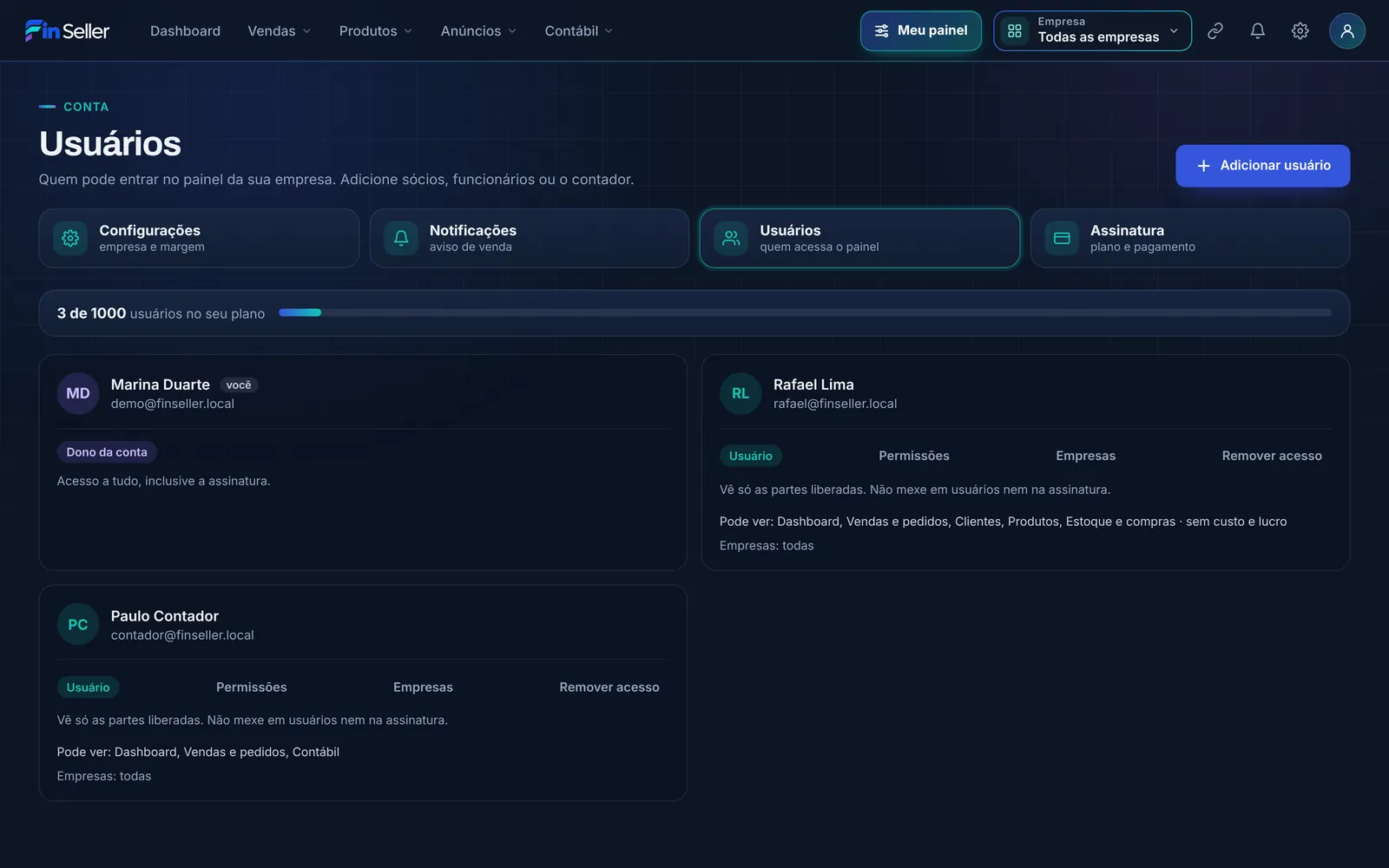The image size is (1389, 868).
Task: Select Usuário role for Rafael Lima
Action: pyautogui.click(x=751, y=456)
